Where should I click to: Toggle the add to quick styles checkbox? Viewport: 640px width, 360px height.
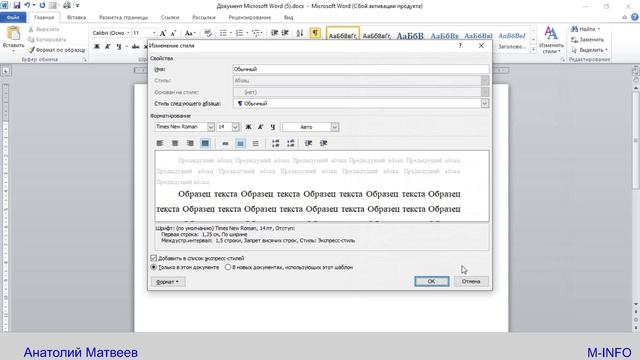pos(153,258)
